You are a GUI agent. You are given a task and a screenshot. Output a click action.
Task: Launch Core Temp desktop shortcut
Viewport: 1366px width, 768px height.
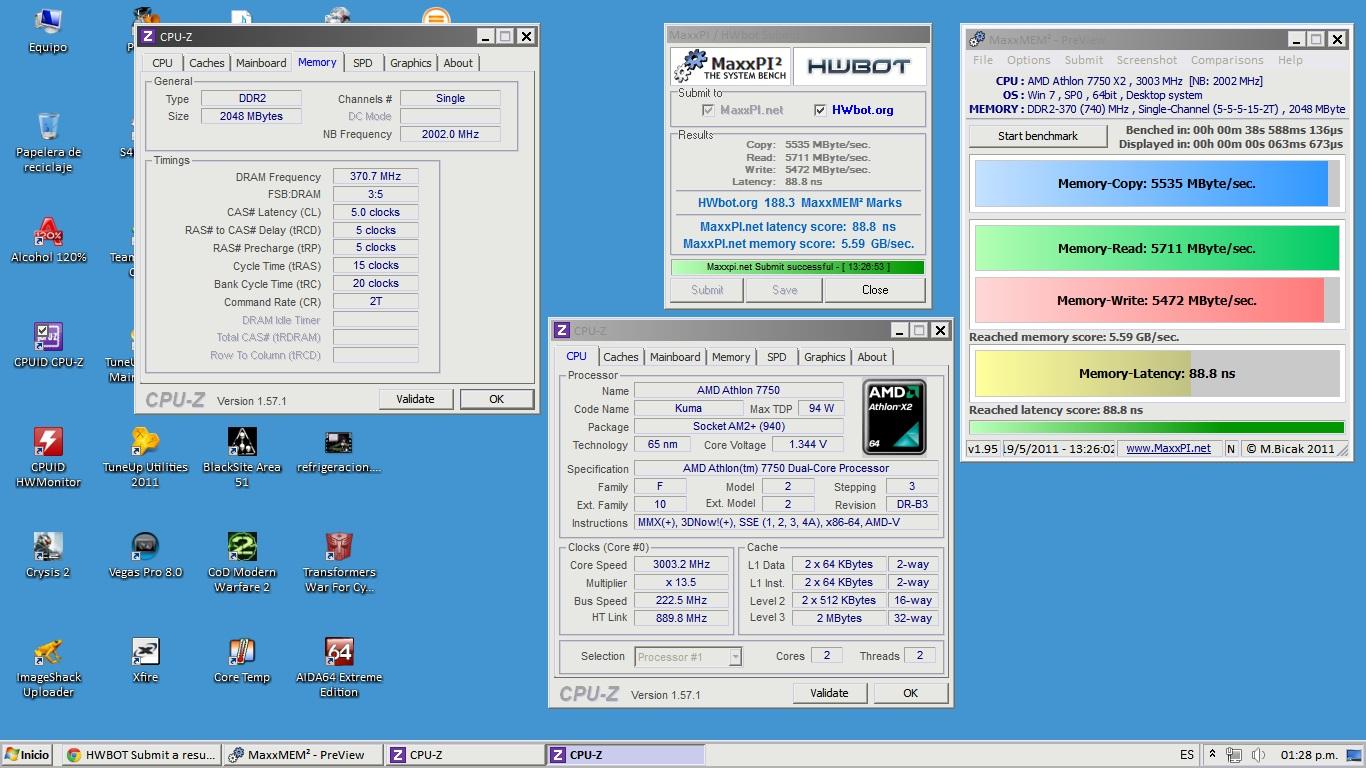tap(242, 660)
